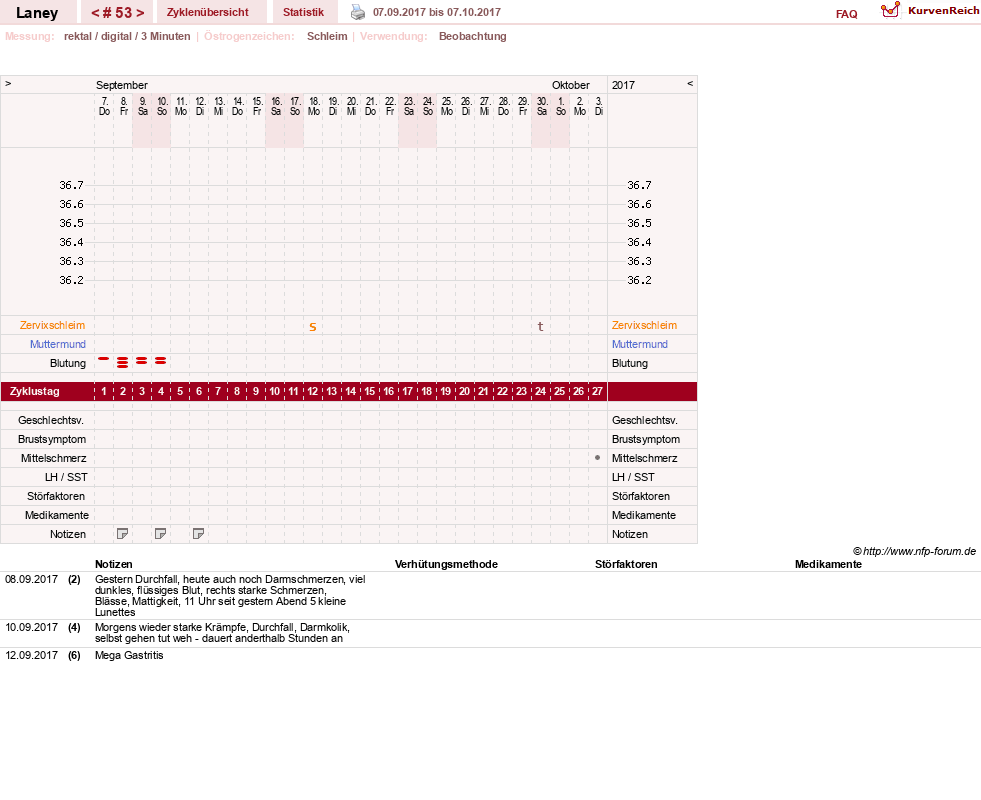Click the Zyklustag row label
This screenshot has width=981, height=800.
(x=34, y=392)
